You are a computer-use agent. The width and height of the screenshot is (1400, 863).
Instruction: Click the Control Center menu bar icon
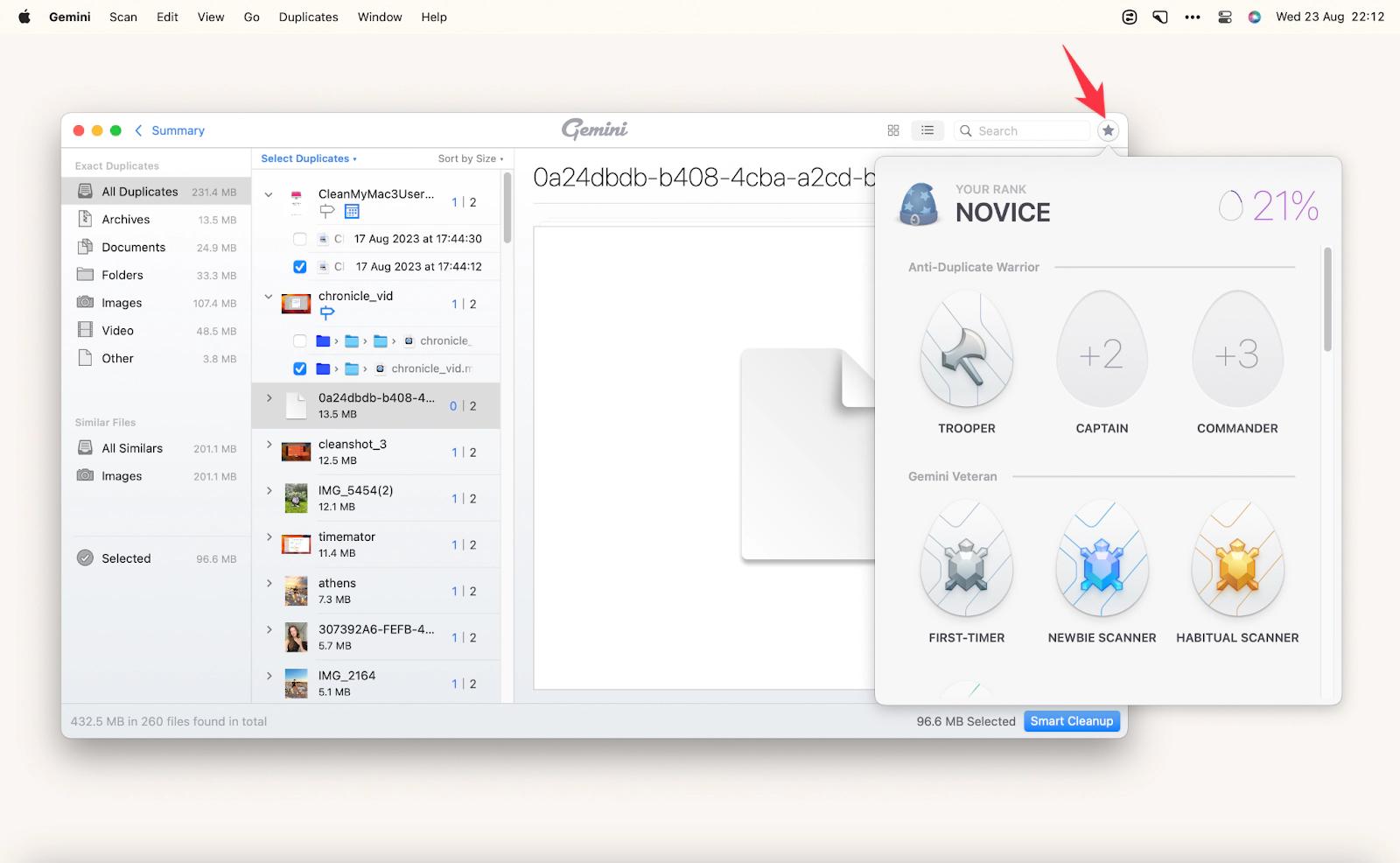click(x=1225, y=17)
